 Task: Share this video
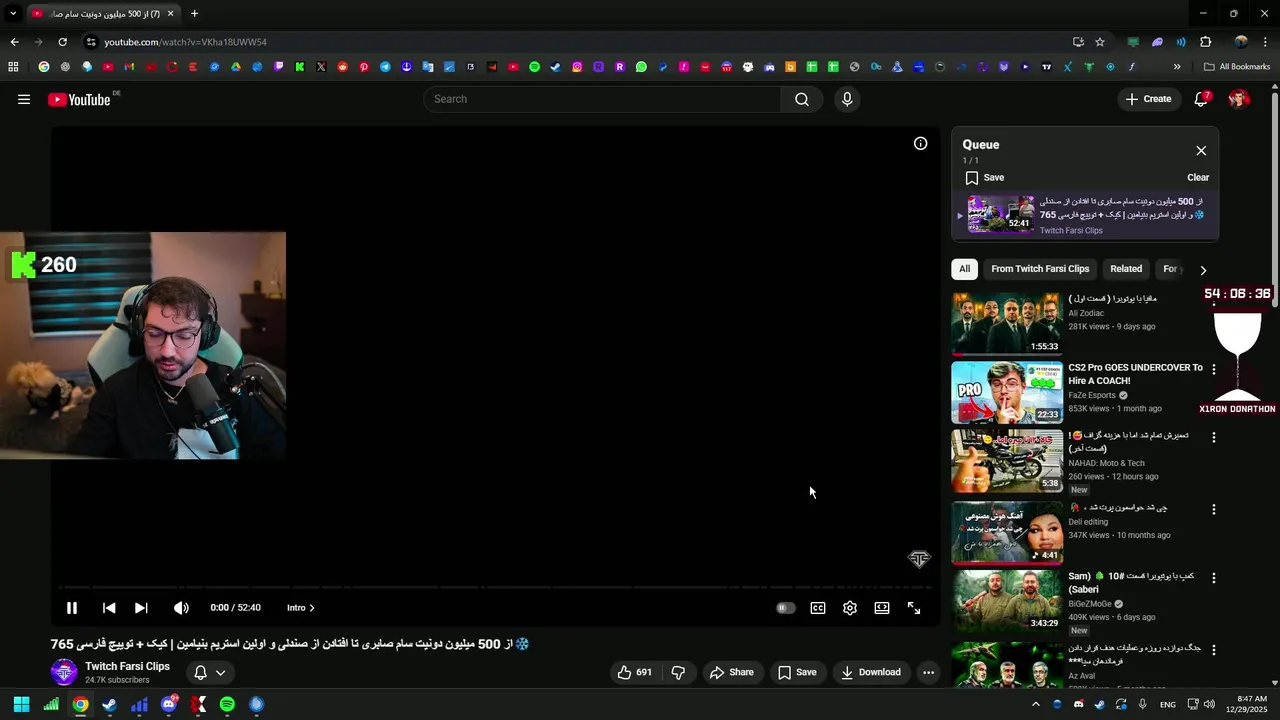[x=731, y=672]
